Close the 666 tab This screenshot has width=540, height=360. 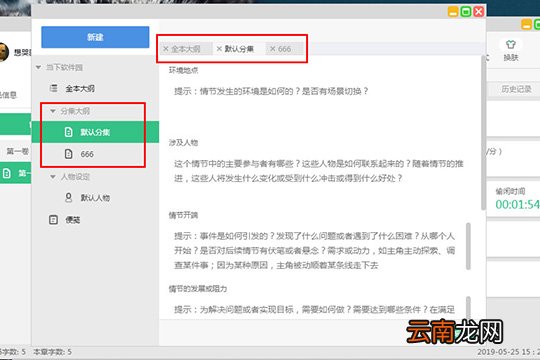click(x=272, y=49)
